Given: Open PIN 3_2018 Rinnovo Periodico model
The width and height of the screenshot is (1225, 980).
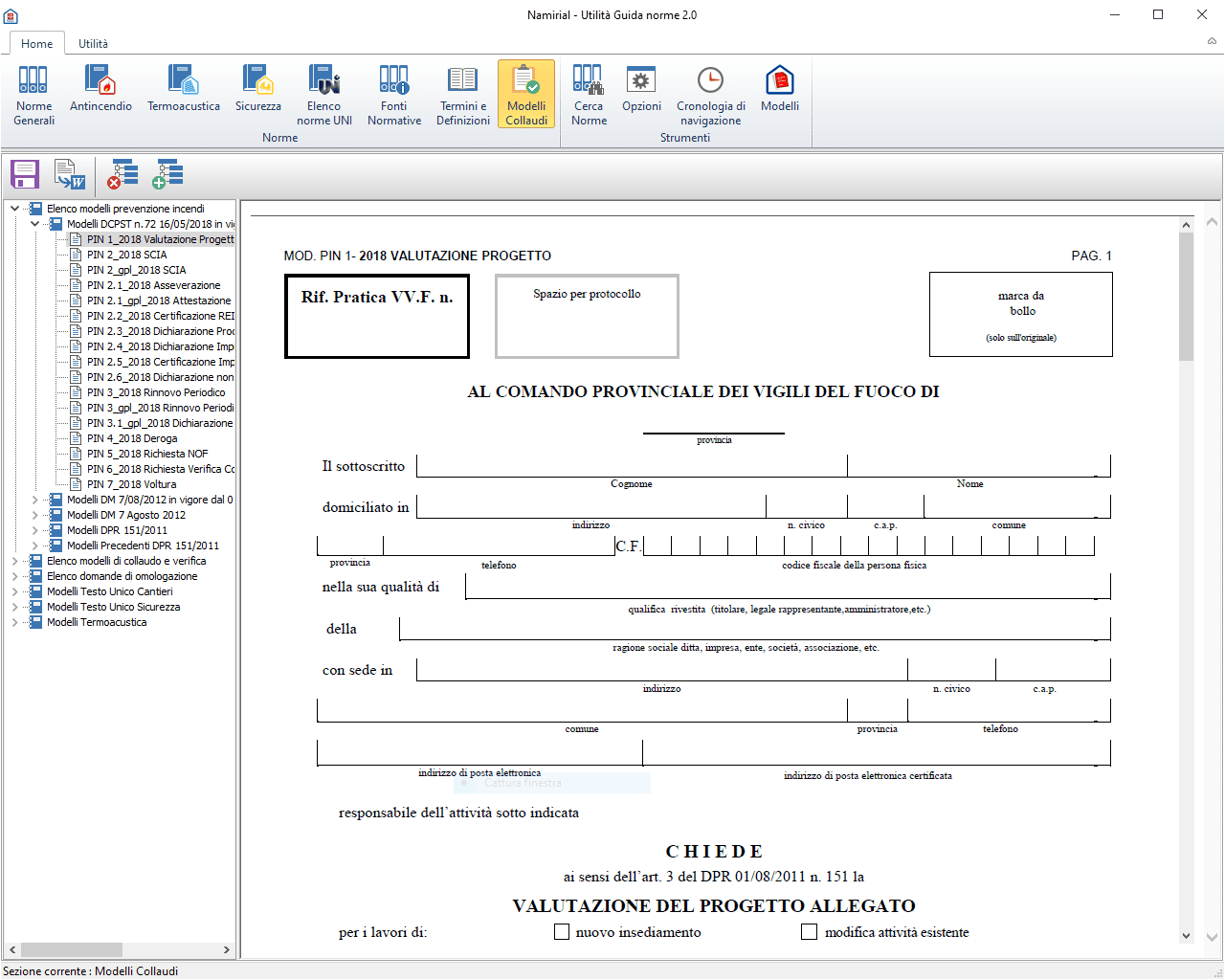Looking at the screenshot, I should [156, 392].
